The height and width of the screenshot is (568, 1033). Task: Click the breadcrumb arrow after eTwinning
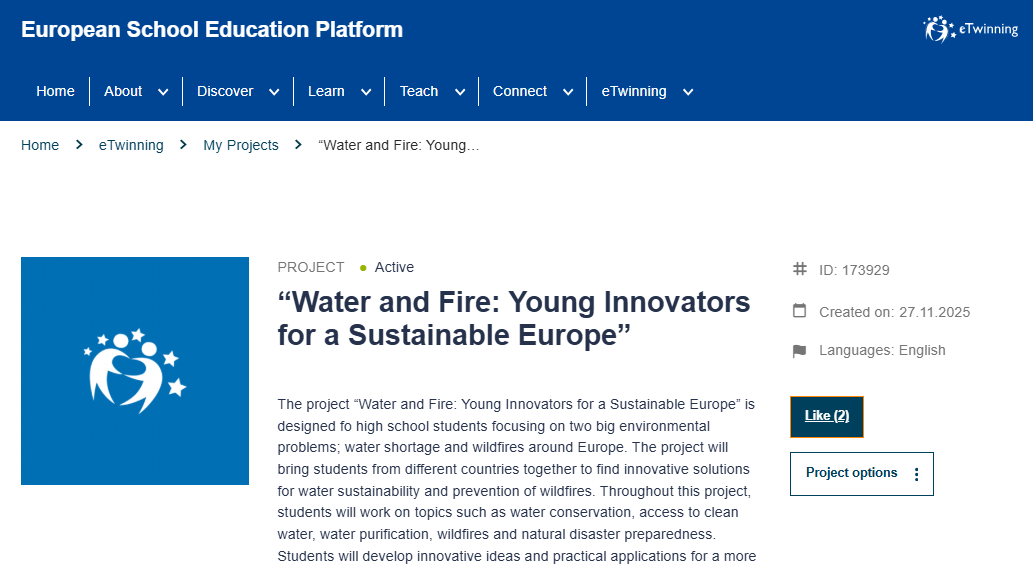coord(183,145)
